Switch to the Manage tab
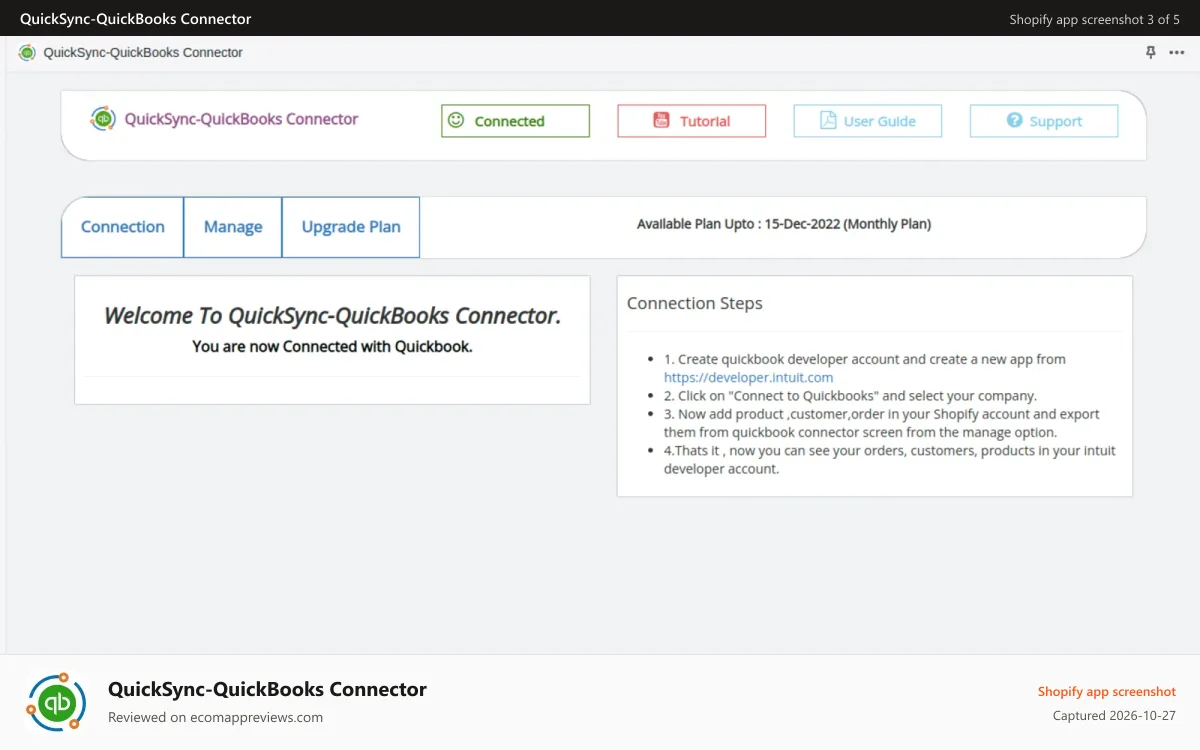This screenshot has width=1200, height=750. (x=233, y=227)
